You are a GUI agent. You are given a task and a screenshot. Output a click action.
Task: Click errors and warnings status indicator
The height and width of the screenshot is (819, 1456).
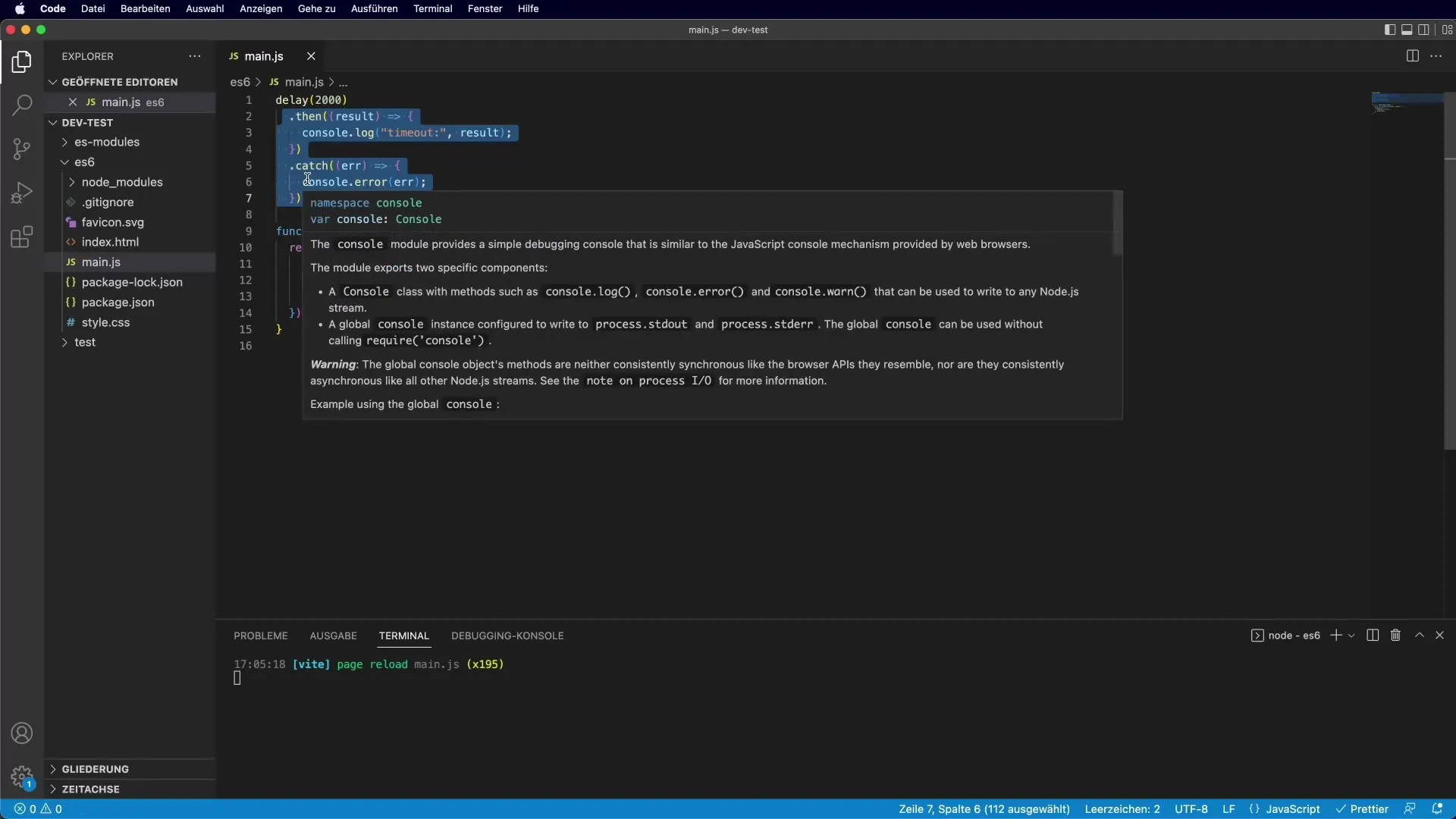(38, 809)
